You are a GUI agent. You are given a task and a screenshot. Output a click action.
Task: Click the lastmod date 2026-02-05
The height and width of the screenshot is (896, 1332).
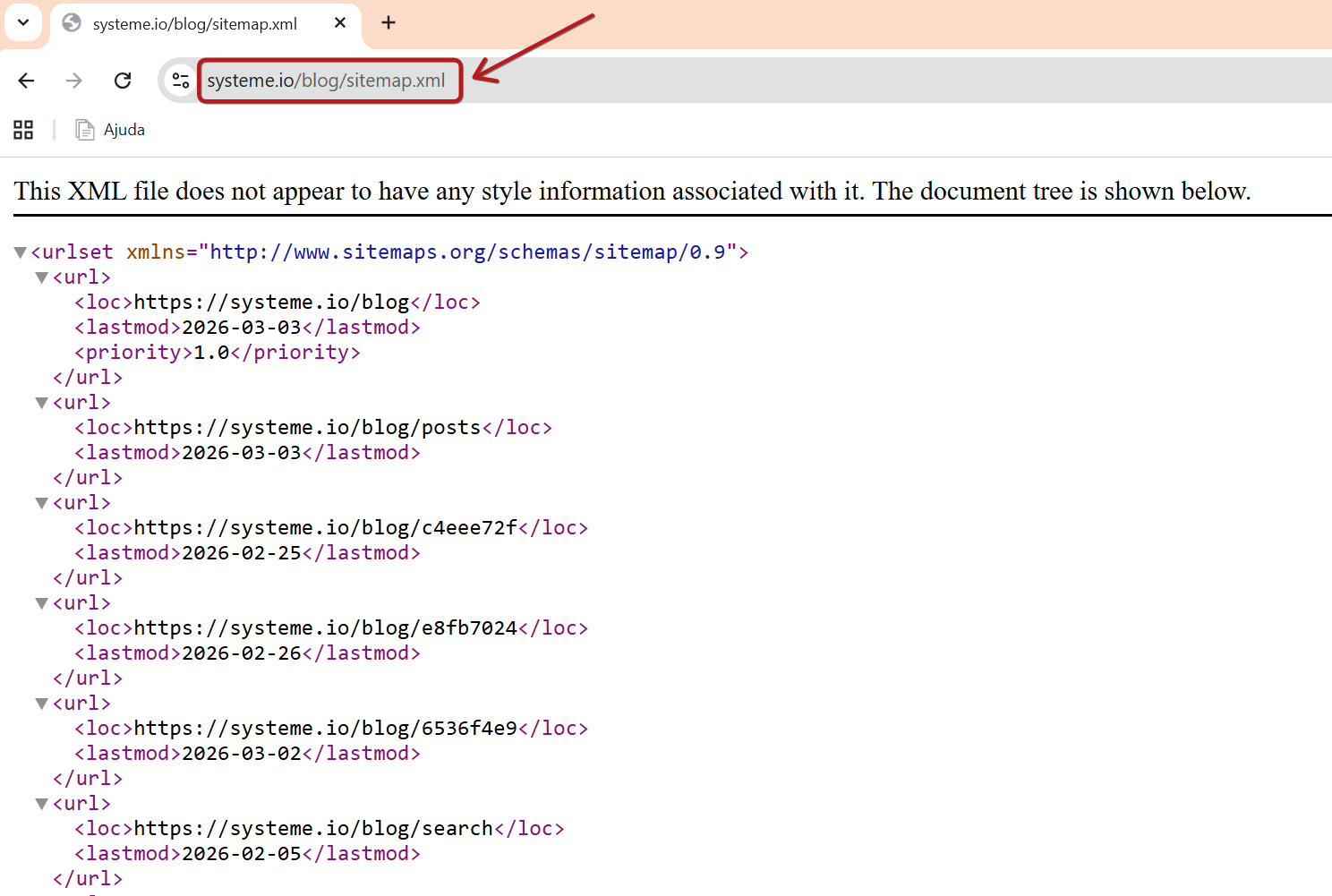242,854
